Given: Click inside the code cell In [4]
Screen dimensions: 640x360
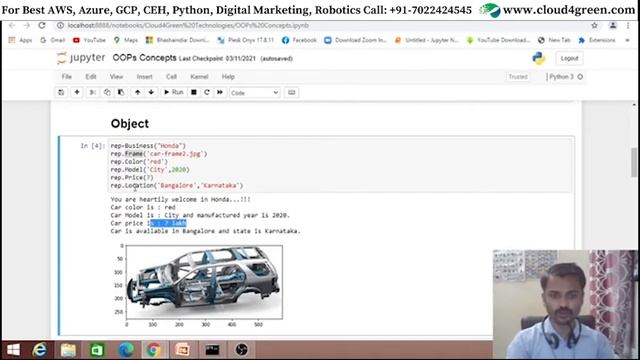Looking at the screenshot, I should pyautogui.click(x=340, y=166).
